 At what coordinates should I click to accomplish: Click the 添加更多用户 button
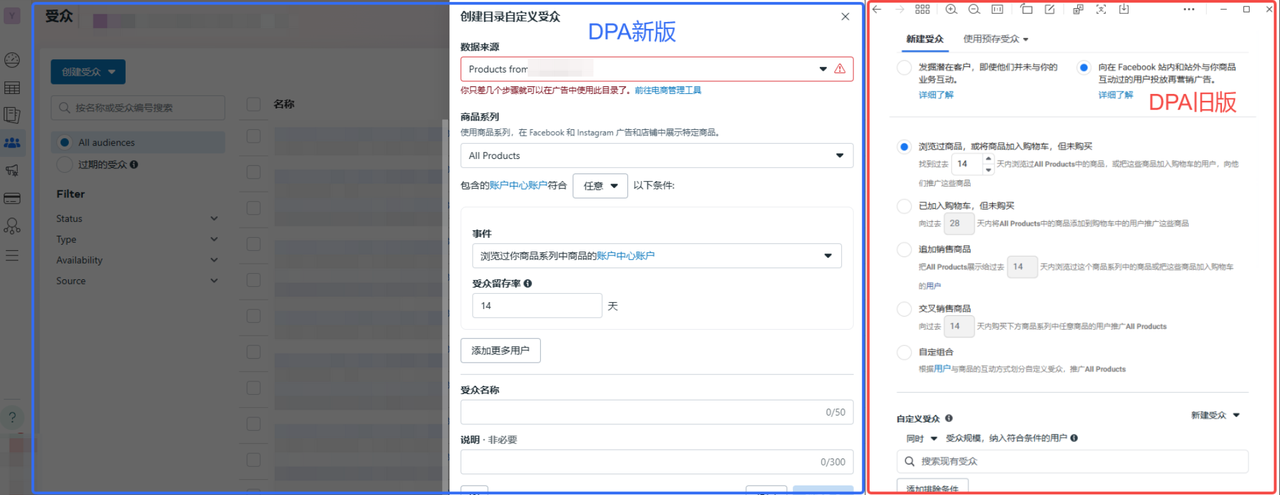point(500,350)
